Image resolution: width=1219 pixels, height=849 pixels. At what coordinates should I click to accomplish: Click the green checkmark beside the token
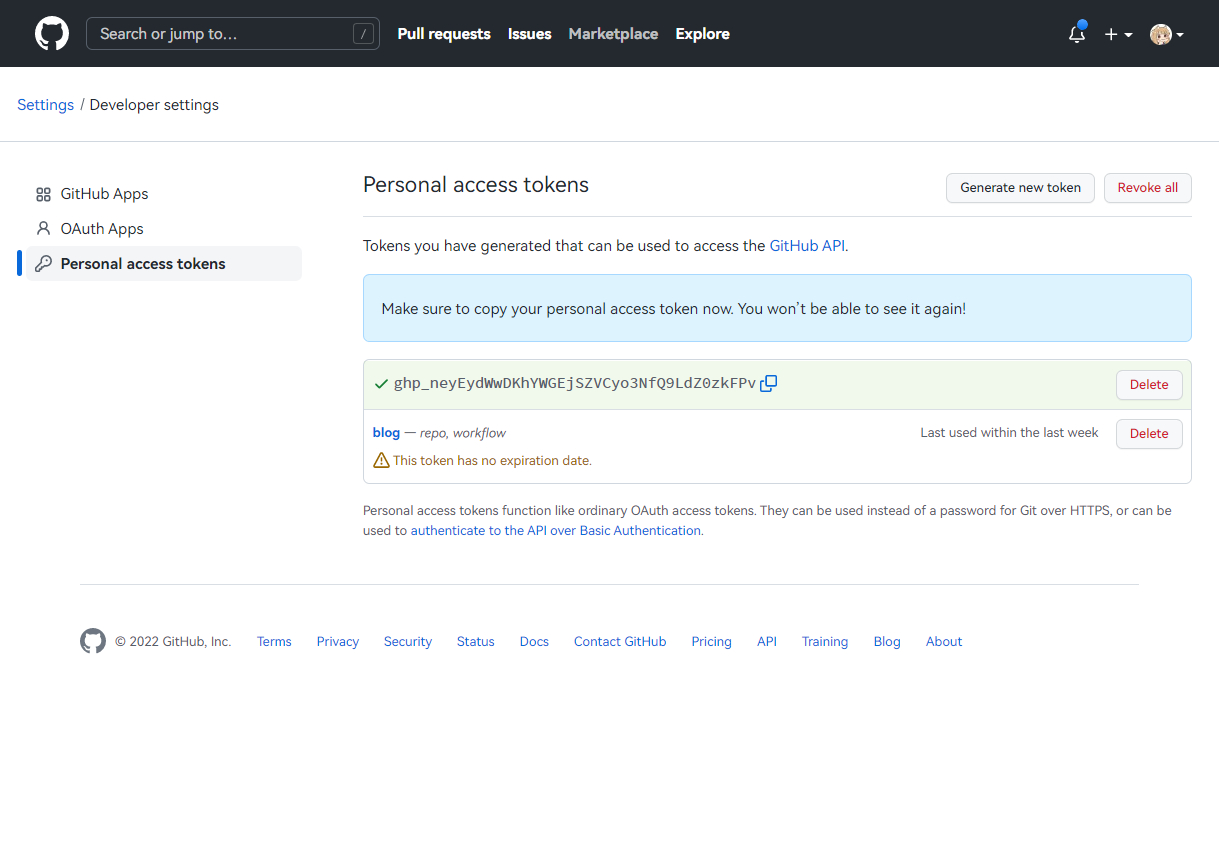(x=381, y=383)
